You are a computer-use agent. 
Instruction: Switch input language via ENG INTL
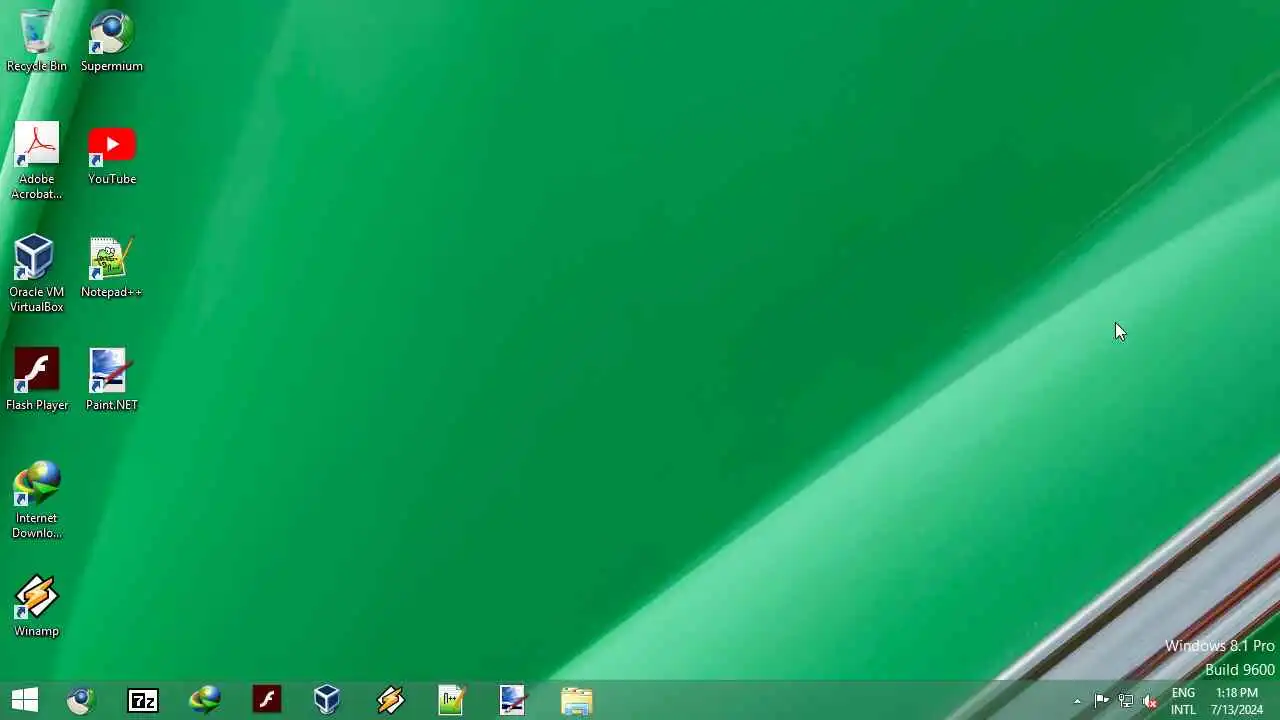[x=1183, y=701]
